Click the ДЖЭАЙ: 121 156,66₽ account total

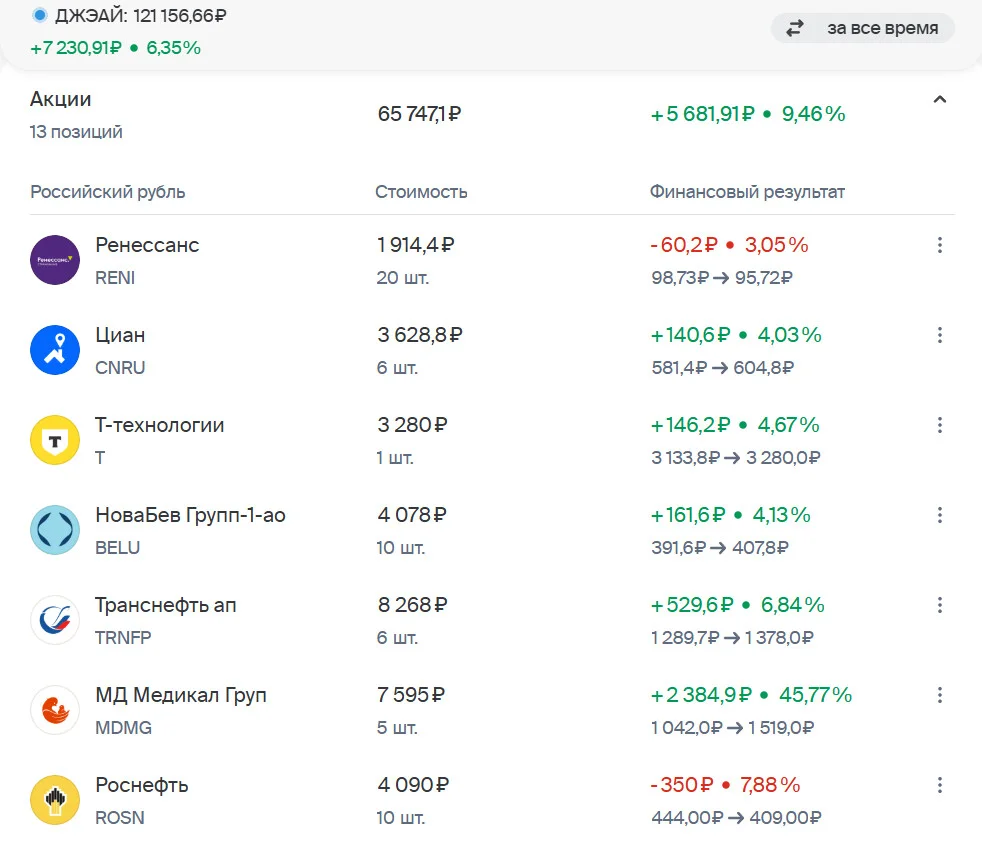point(140,16)
